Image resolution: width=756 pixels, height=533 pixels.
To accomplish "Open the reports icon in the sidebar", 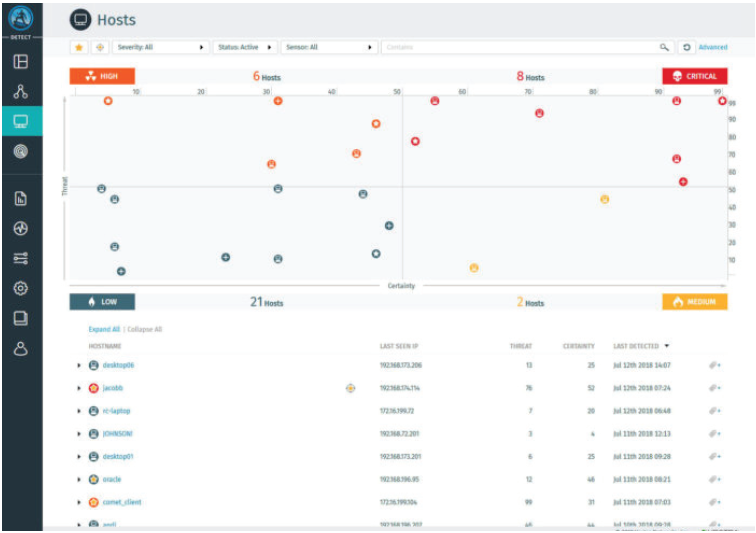I will [20, 198].
